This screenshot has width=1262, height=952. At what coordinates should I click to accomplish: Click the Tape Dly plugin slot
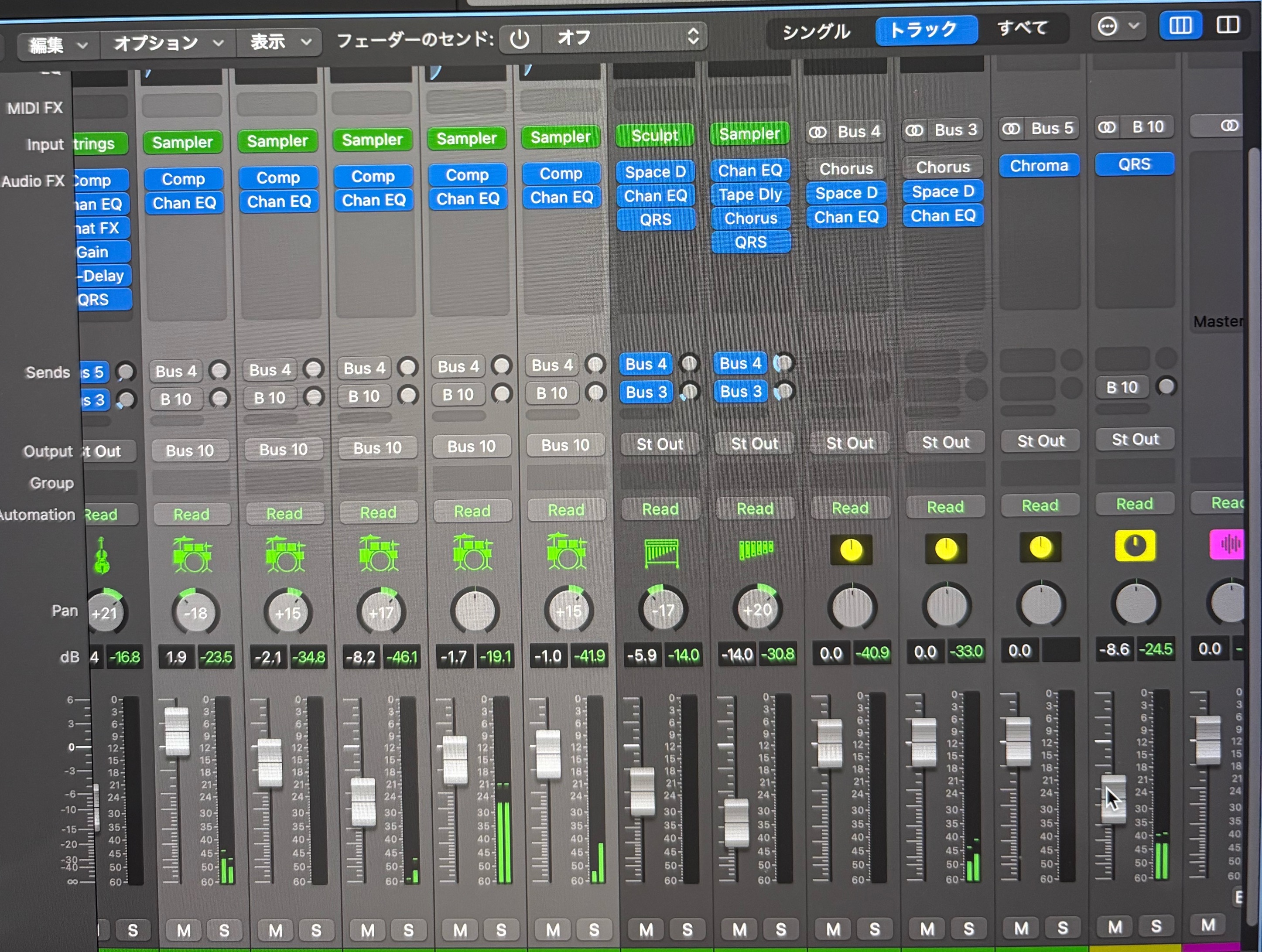click(x=750, y=194)
